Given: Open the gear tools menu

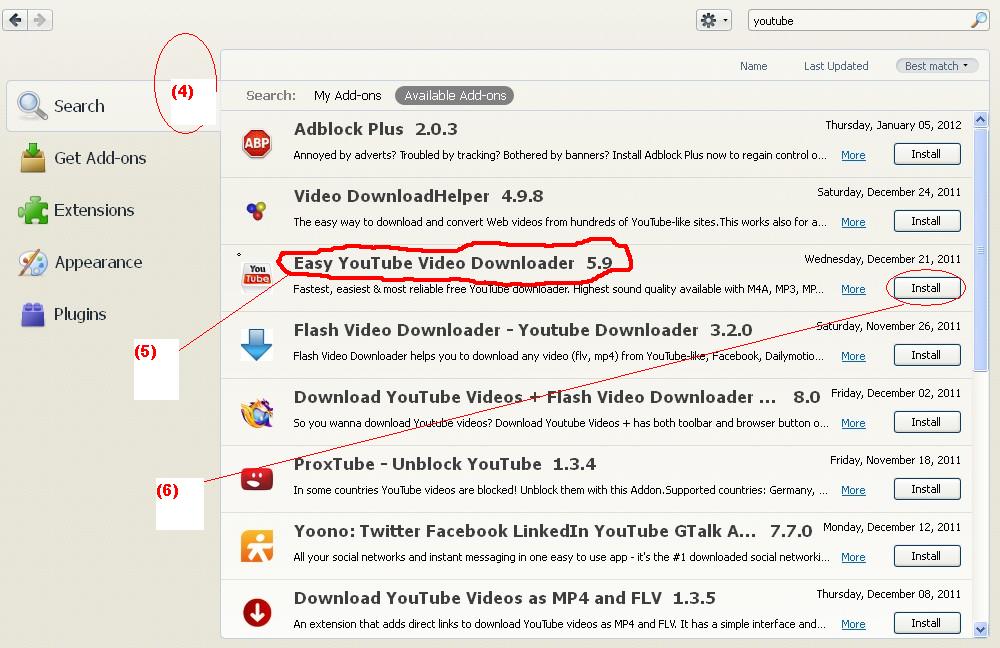Looking at the screenshot, I should 714,20.
